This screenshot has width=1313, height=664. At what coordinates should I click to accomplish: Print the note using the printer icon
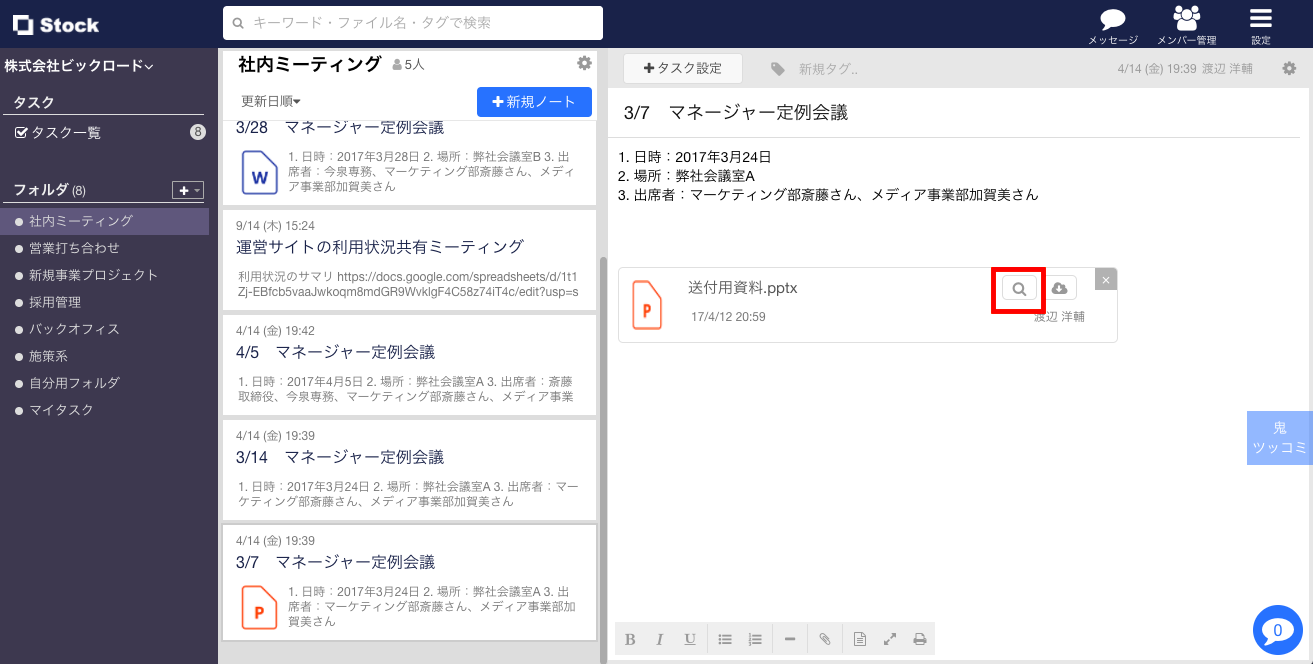point(920,638)
